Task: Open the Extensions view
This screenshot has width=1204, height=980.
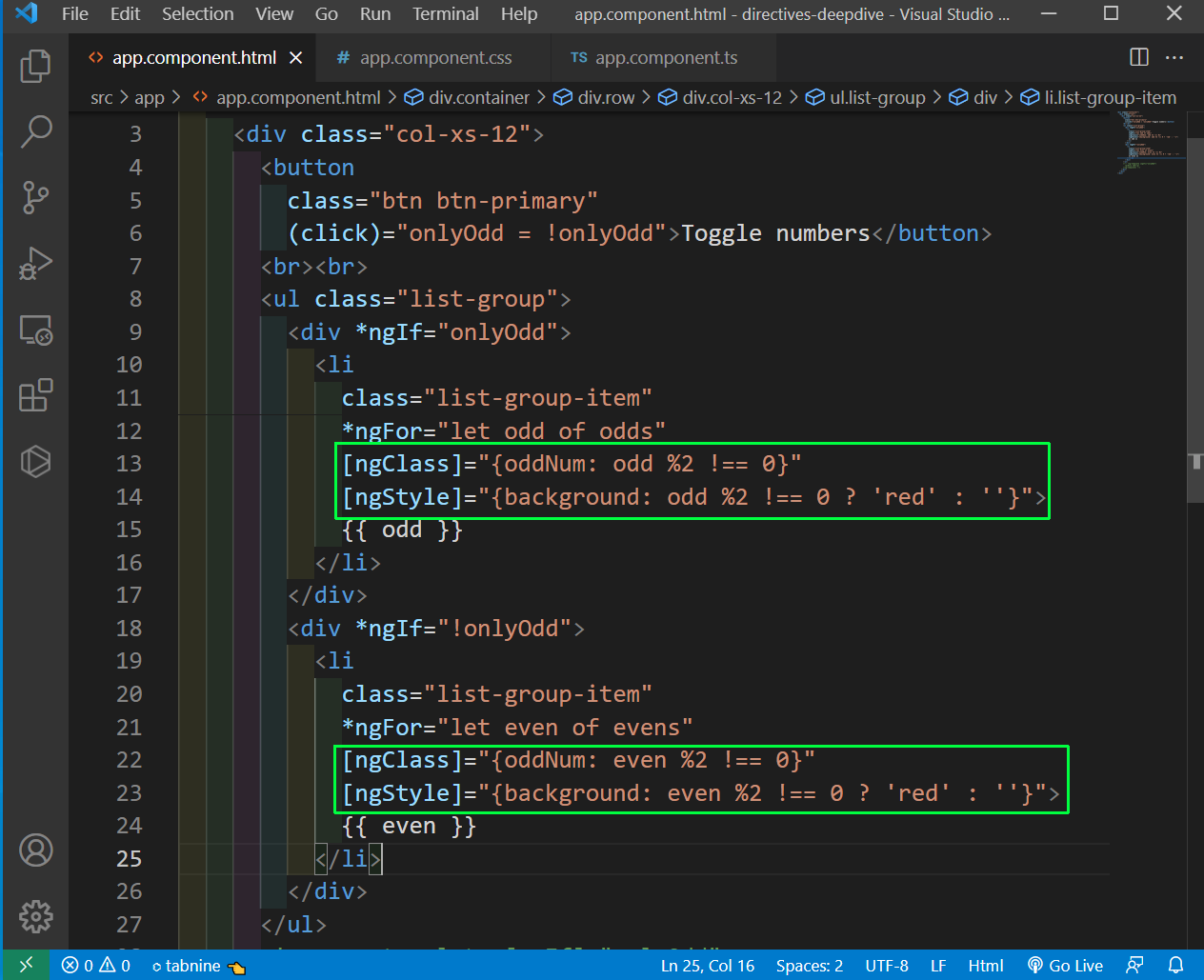Action: click(35, 395)
